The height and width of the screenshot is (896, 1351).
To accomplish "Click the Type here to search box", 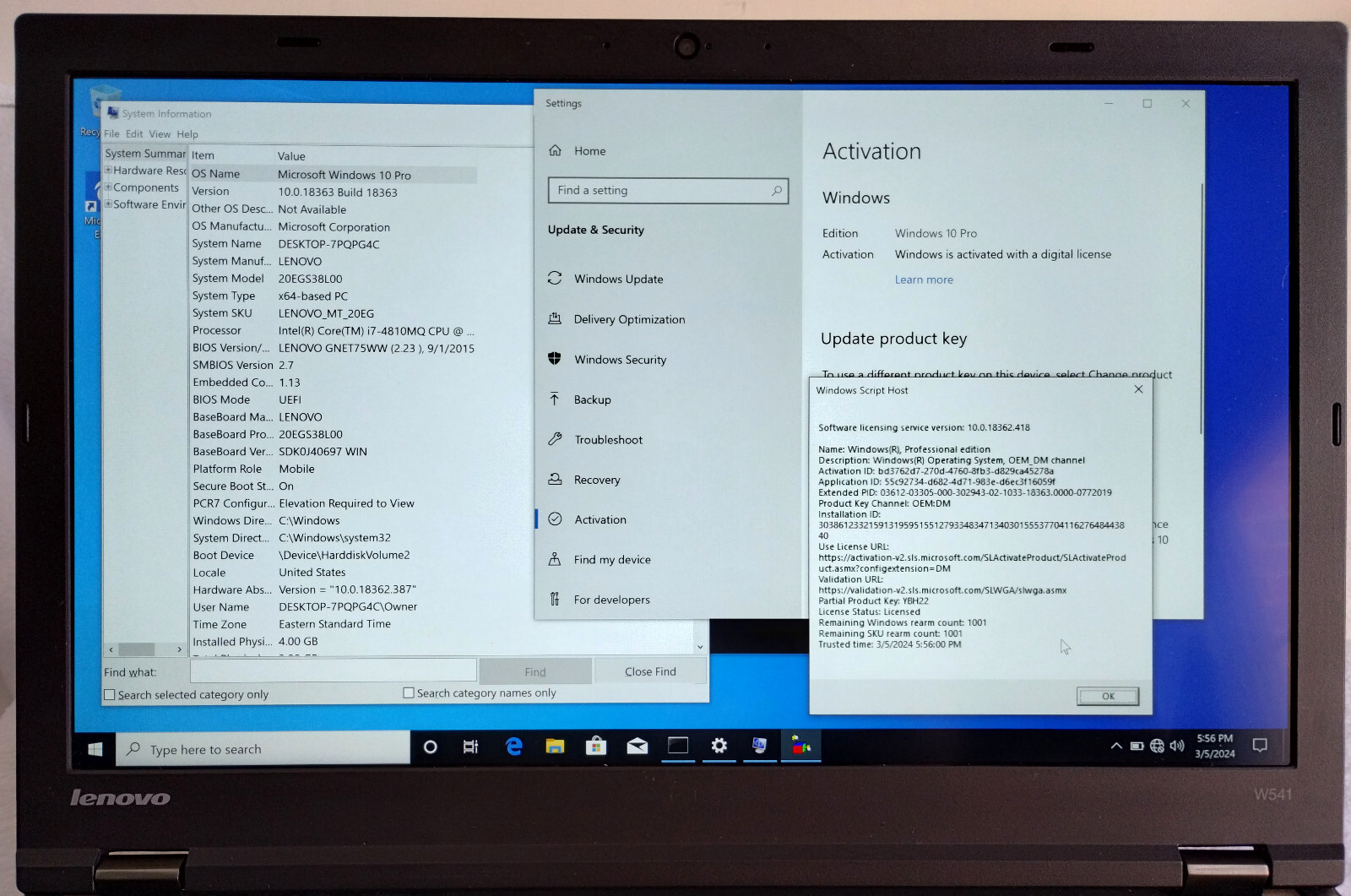I will click(x=263, y=749).
